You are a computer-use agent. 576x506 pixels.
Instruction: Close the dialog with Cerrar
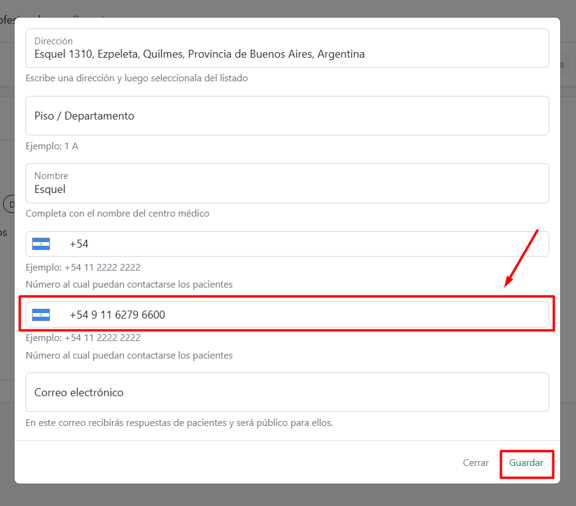tap(476, 463)
